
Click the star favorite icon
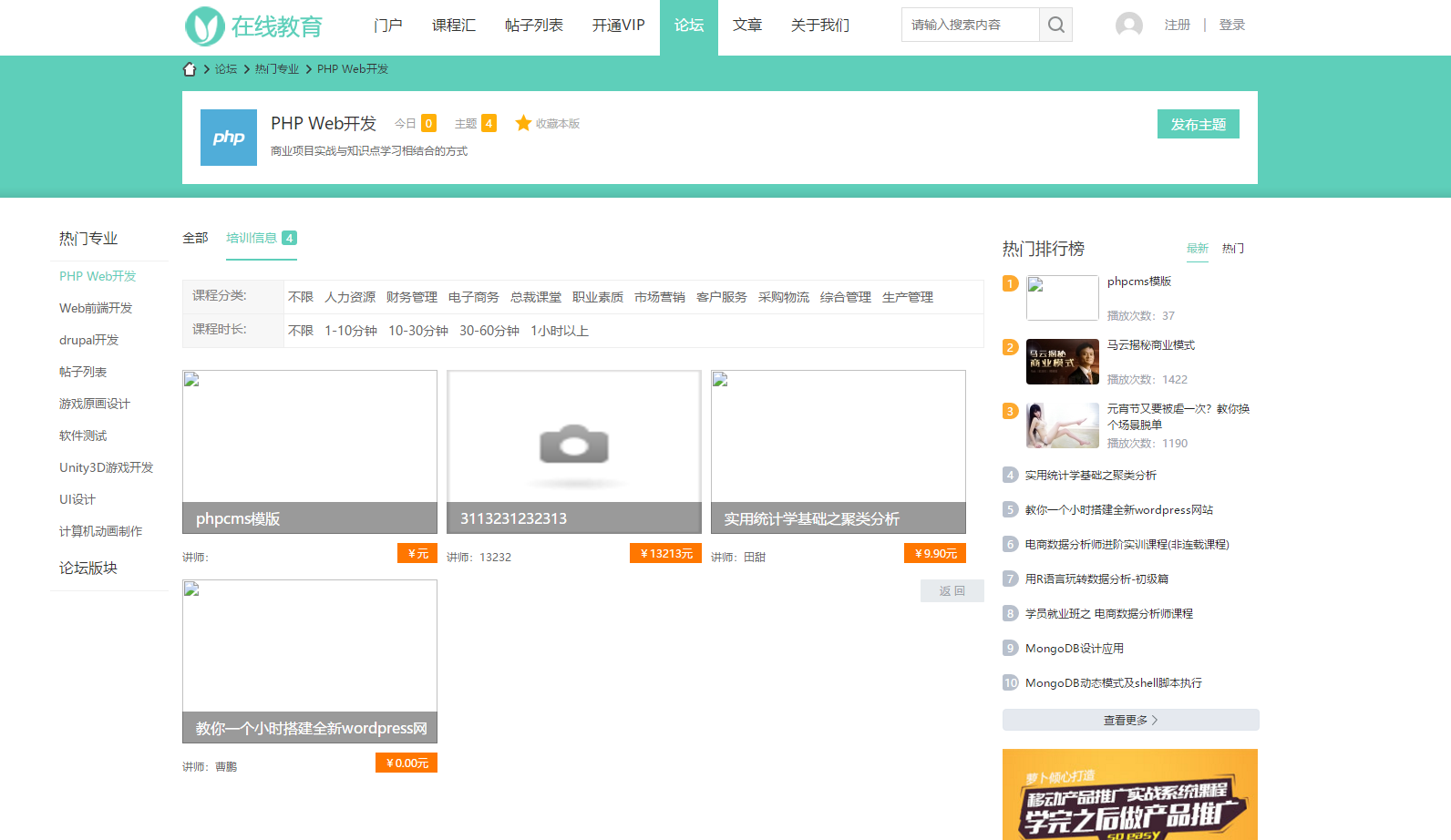pyautogui.click(x=523, y=123)
